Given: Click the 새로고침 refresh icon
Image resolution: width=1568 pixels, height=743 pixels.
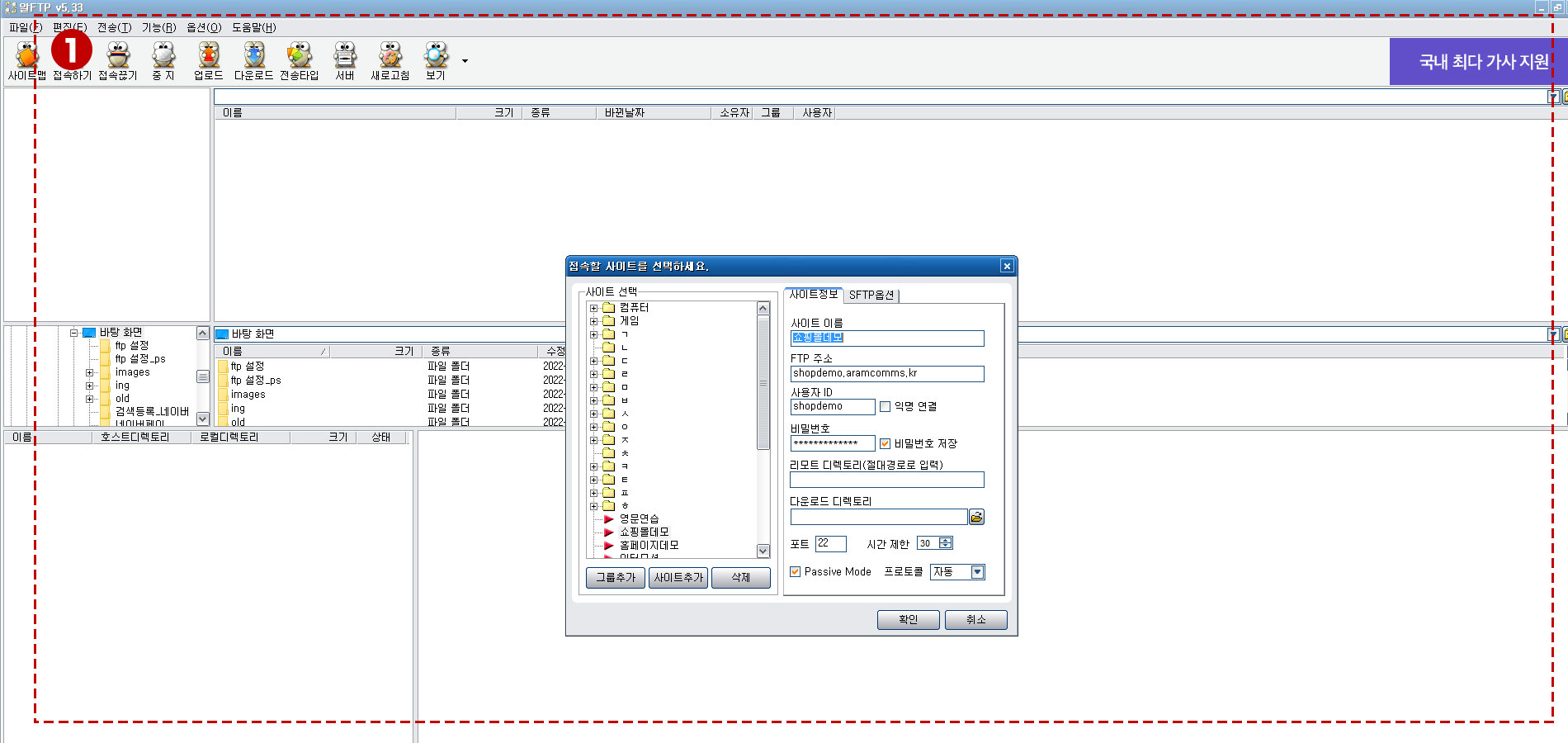Looking at the screenshot, I should click(x=390, y=62).
